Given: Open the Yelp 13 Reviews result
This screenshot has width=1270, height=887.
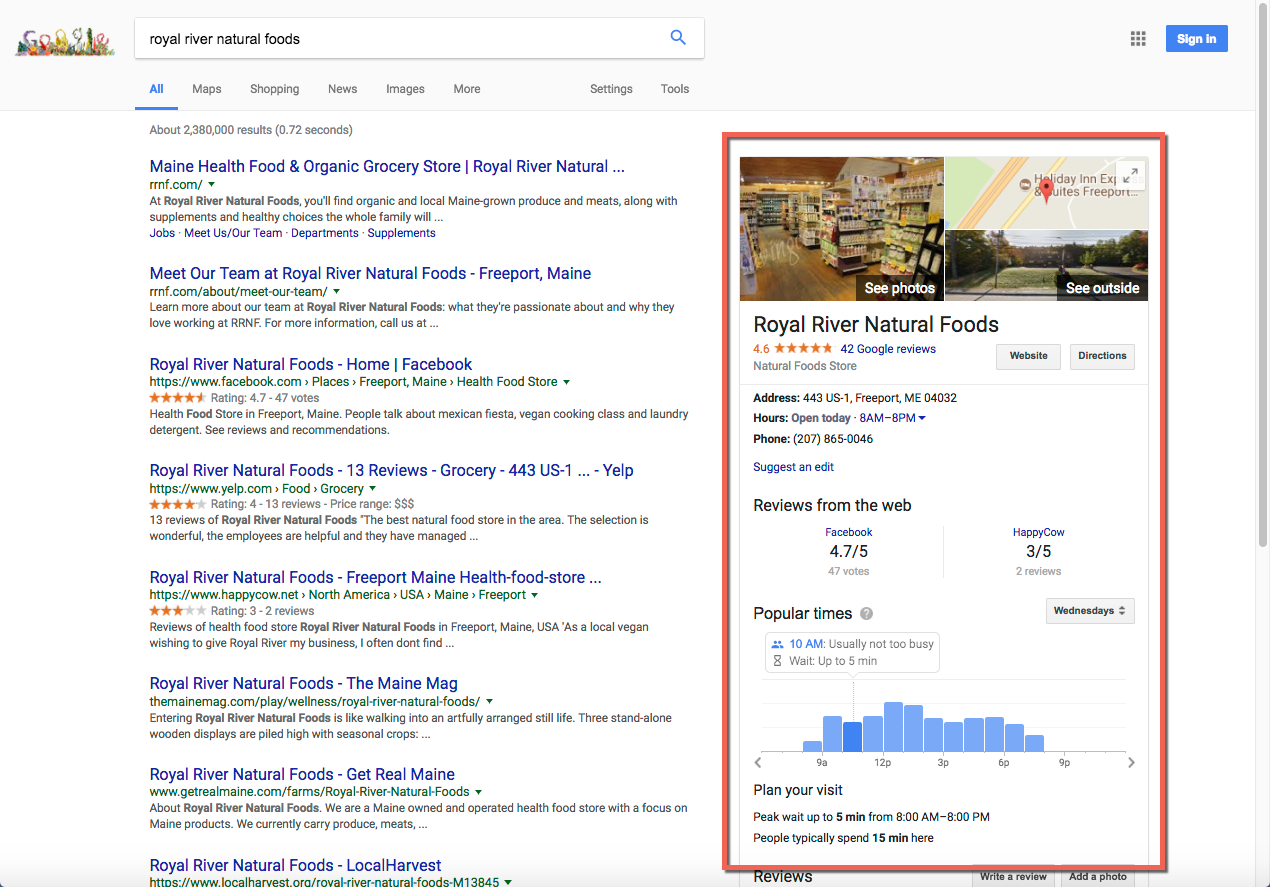Looking at the screenshot, I should click(x=391, y=471).
